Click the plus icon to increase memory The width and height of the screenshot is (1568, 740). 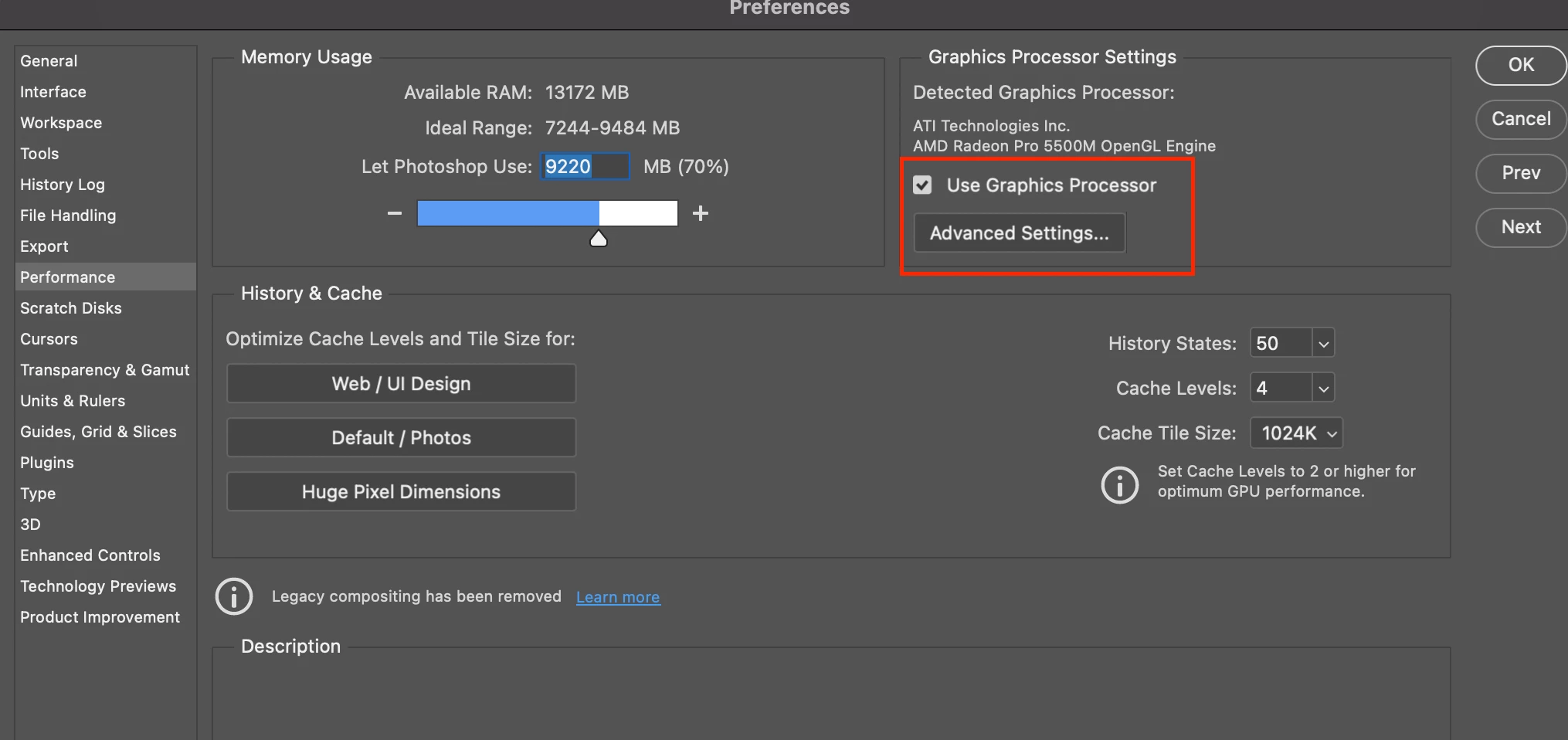pos(701,213)
